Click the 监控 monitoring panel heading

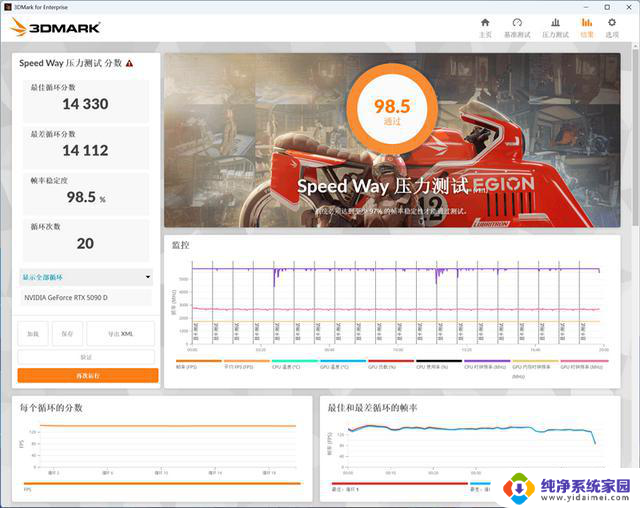[x=180, y=245]
